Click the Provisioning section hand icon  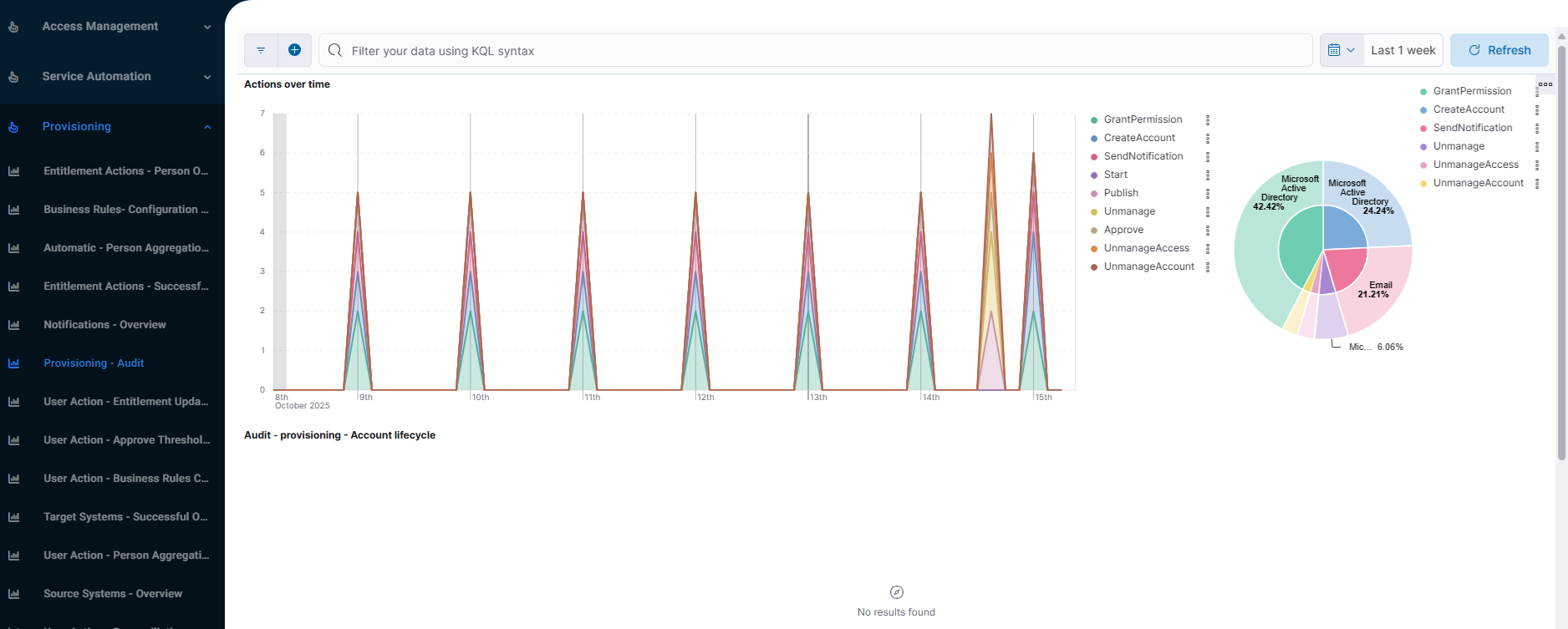(x=13, y=127)
